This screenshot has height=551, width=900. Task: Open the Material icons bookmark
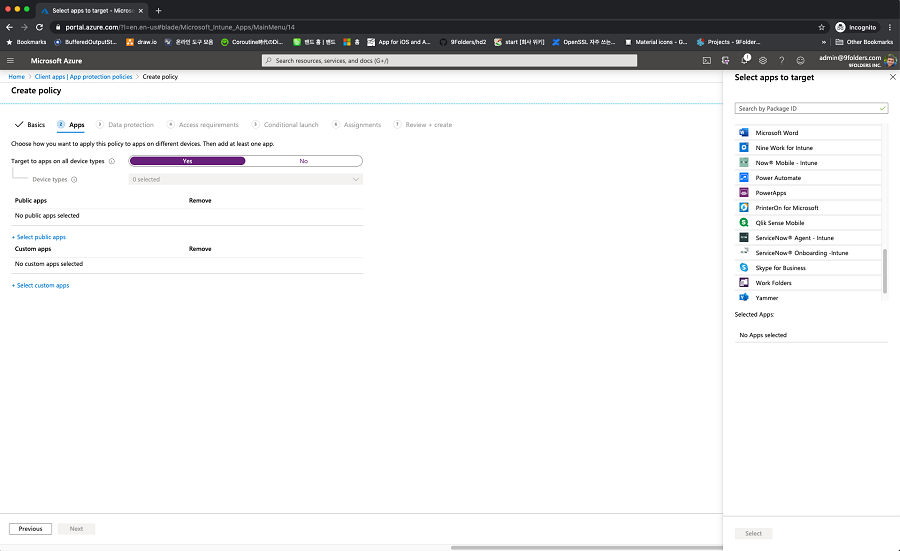(x=655, y=42)
